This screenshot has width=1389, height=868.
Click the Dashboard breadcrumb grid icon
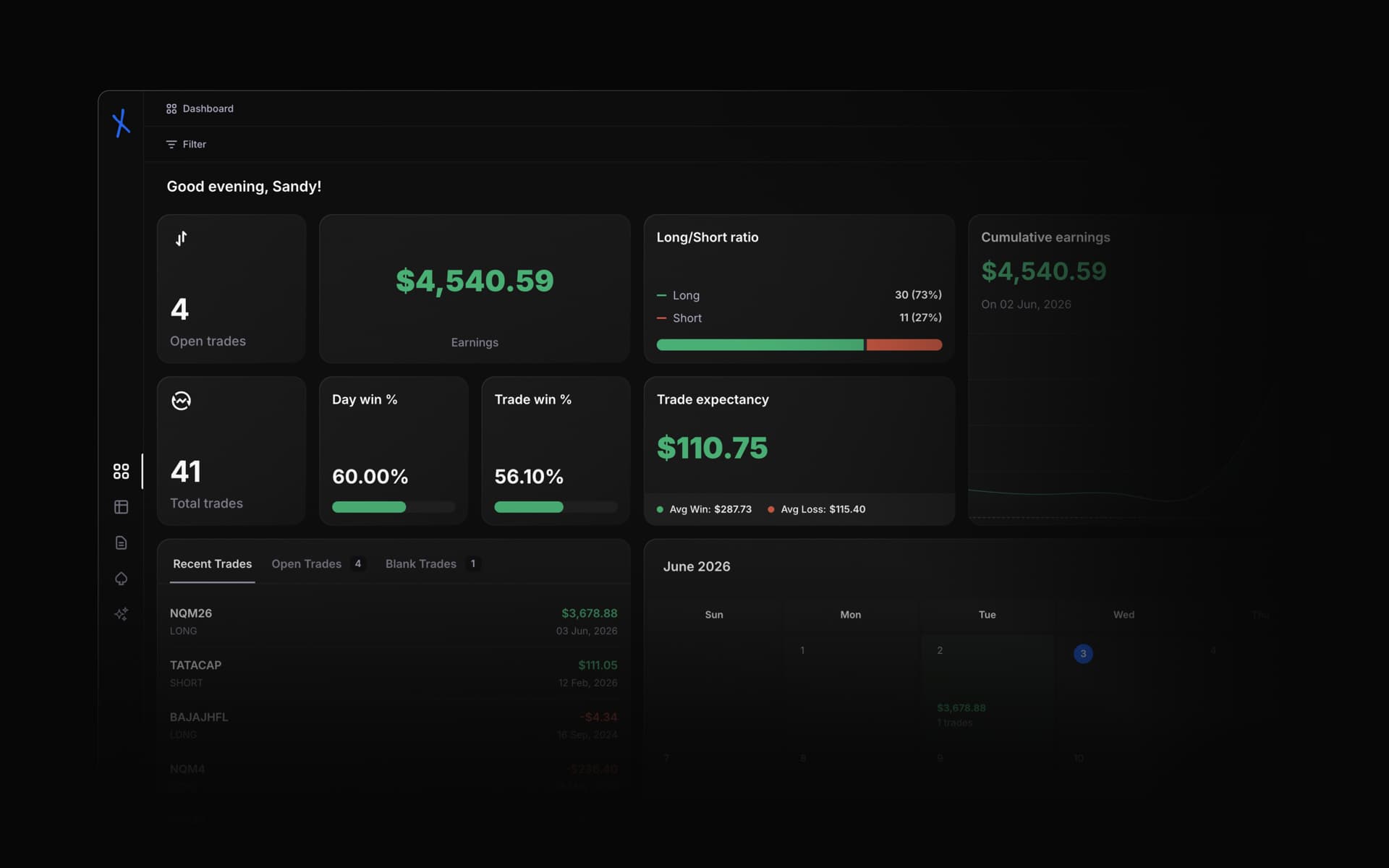pos(171,109)
